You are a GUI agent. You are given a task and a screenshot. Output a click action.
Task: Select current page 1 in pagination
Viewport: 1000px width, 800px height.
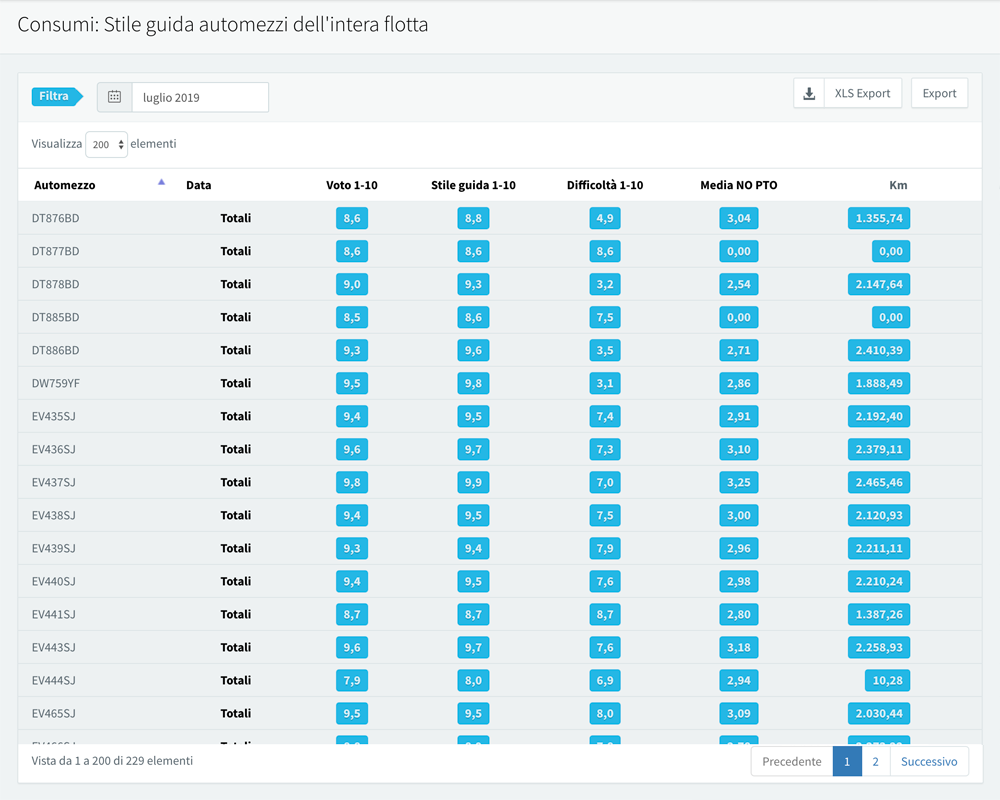point(846,762)
